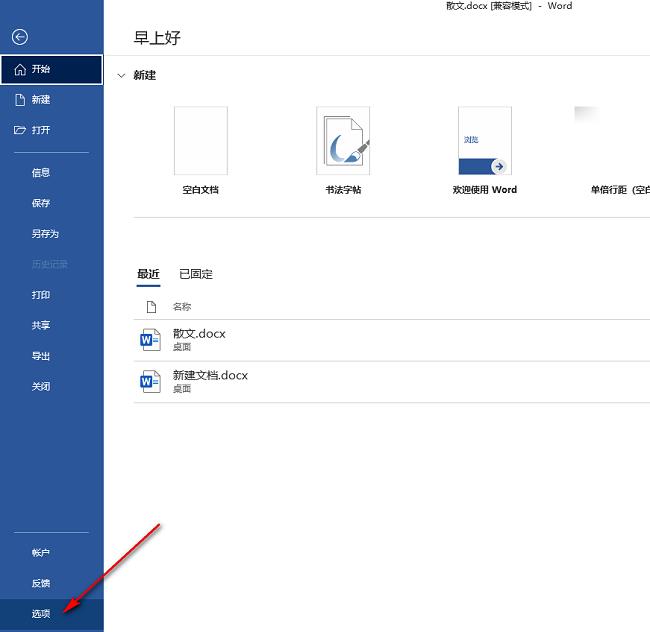The height and width of the screenshot is (632, 650).
Task: Click the 名称 column header
Action: tap(182, 307)
